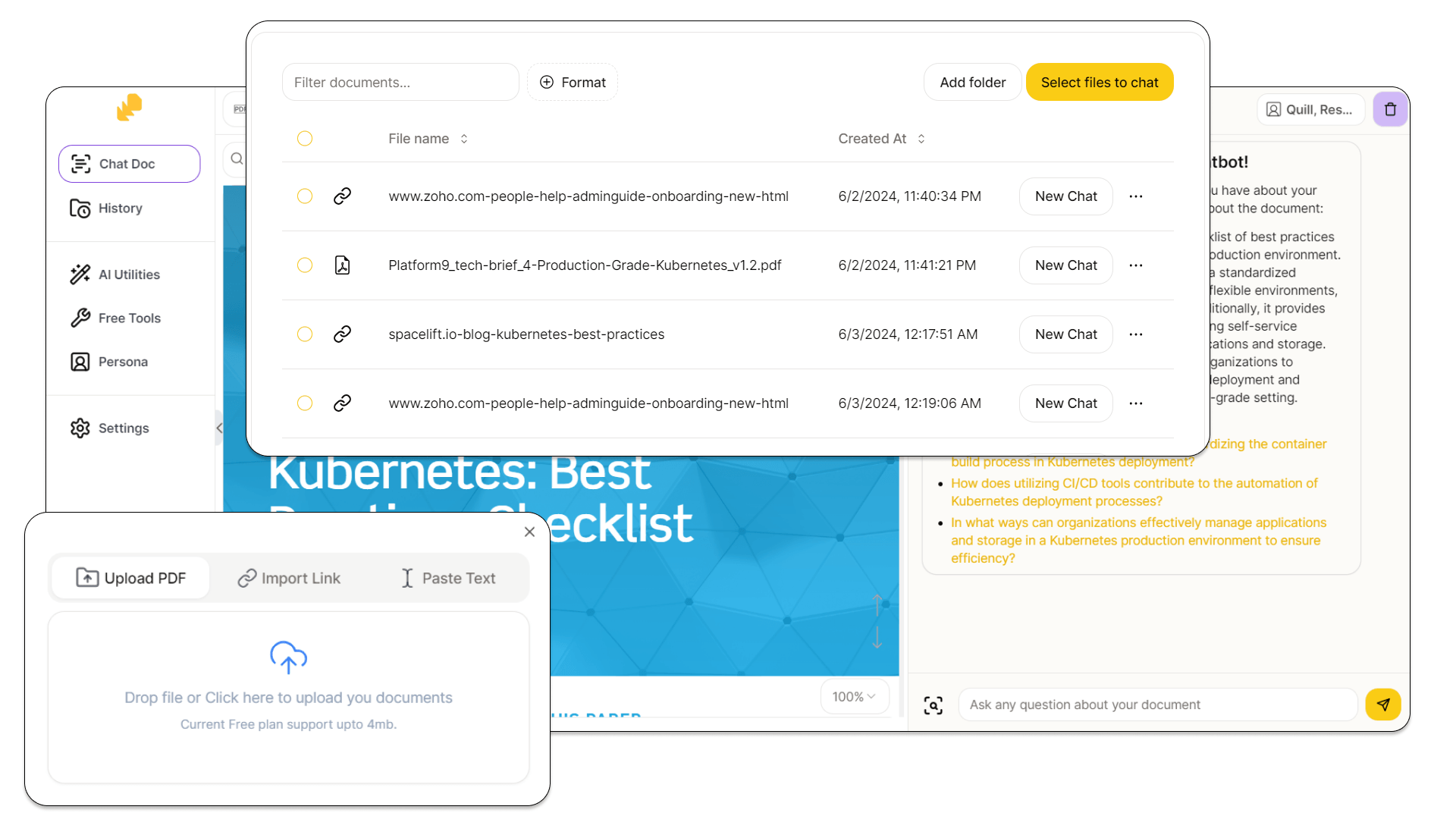
Task: Select spacelift.io kubernetes best practices row checkbox
Action: [305, 334]
